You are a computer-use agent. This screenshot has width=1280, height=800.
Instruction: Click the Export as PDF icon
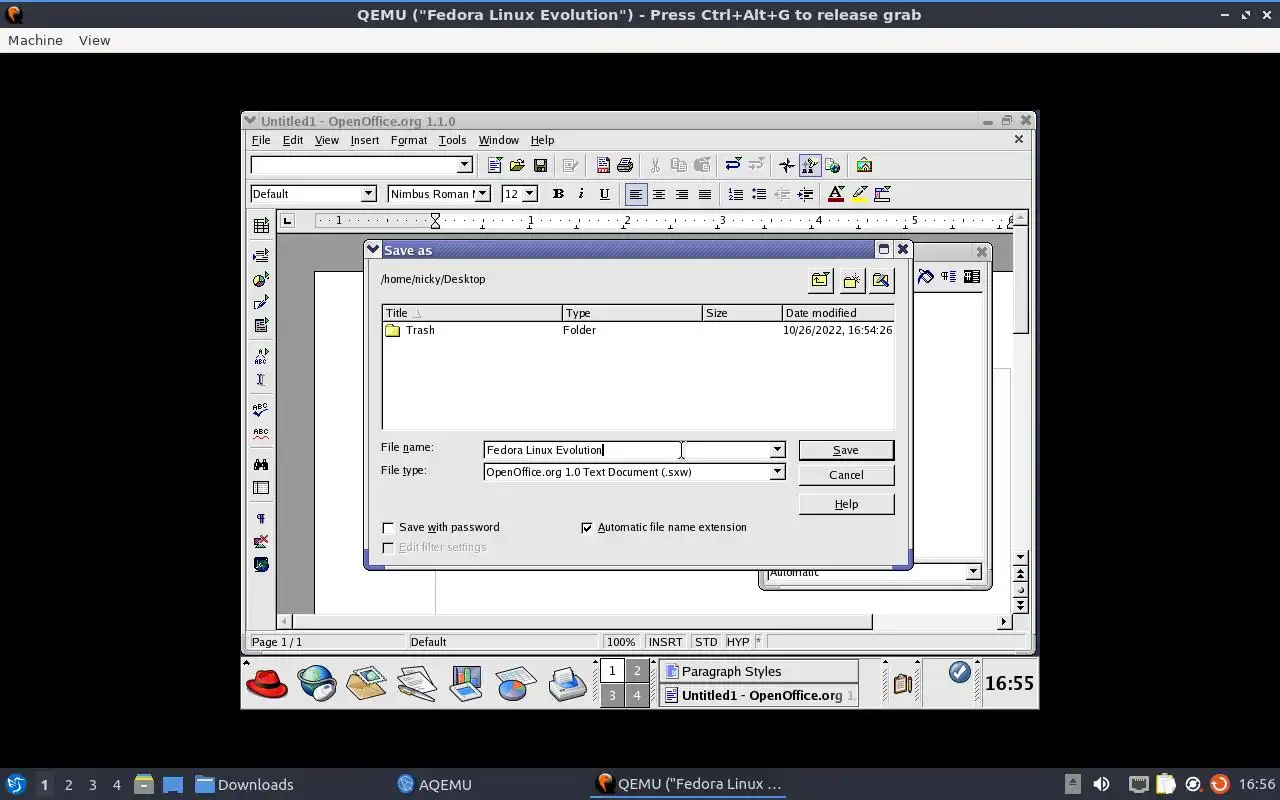click(603, 165)
